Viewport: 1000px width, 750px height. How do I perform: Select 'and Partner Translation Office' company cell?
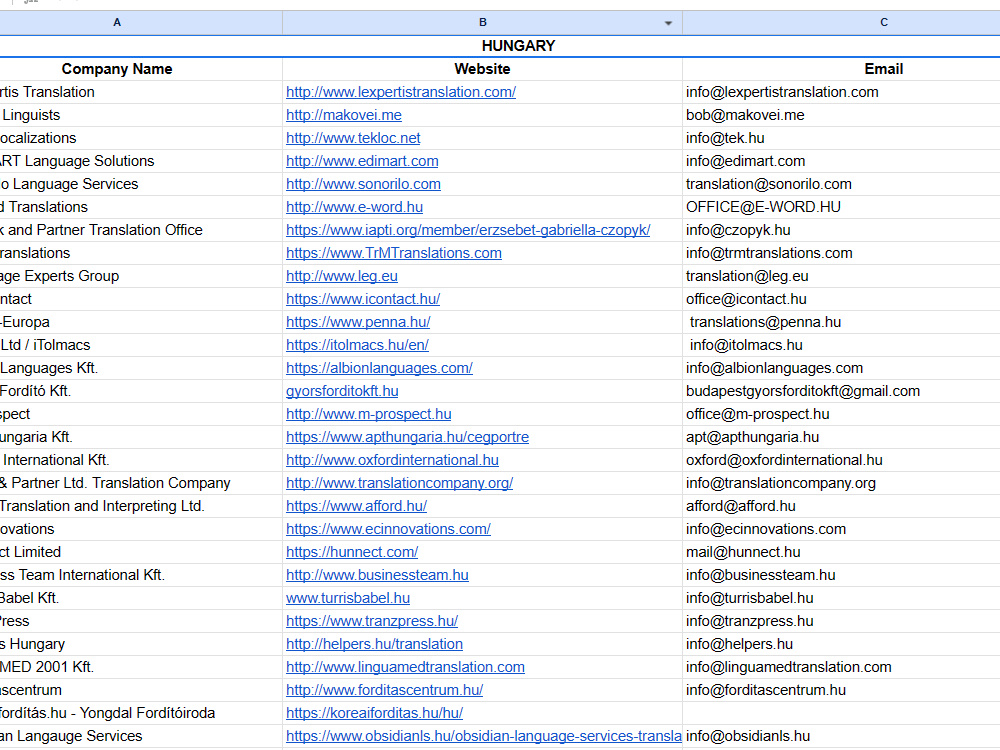coord(141,230)
